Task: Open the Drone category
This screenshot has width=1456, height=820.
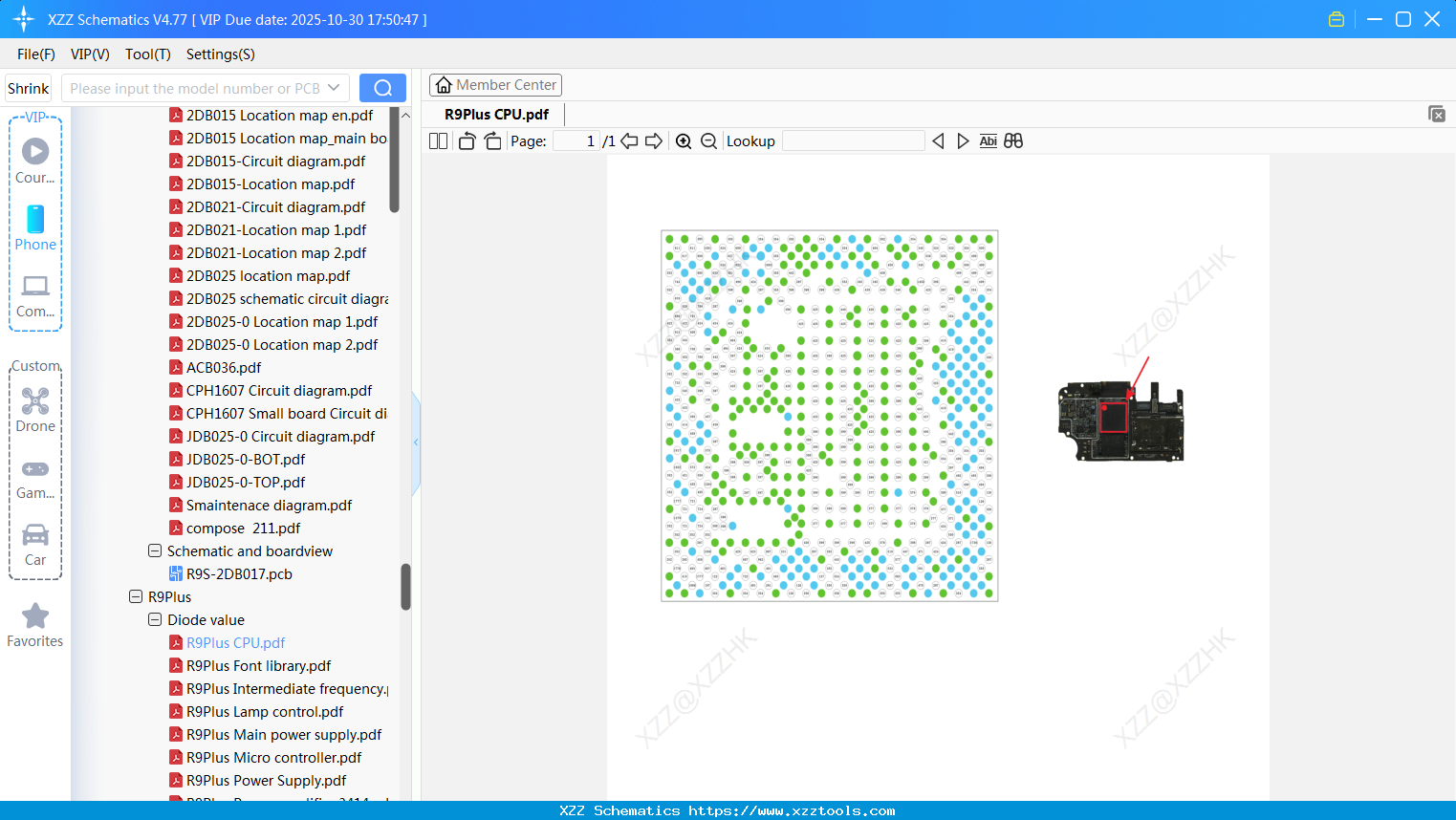Action: click(35, 410)
